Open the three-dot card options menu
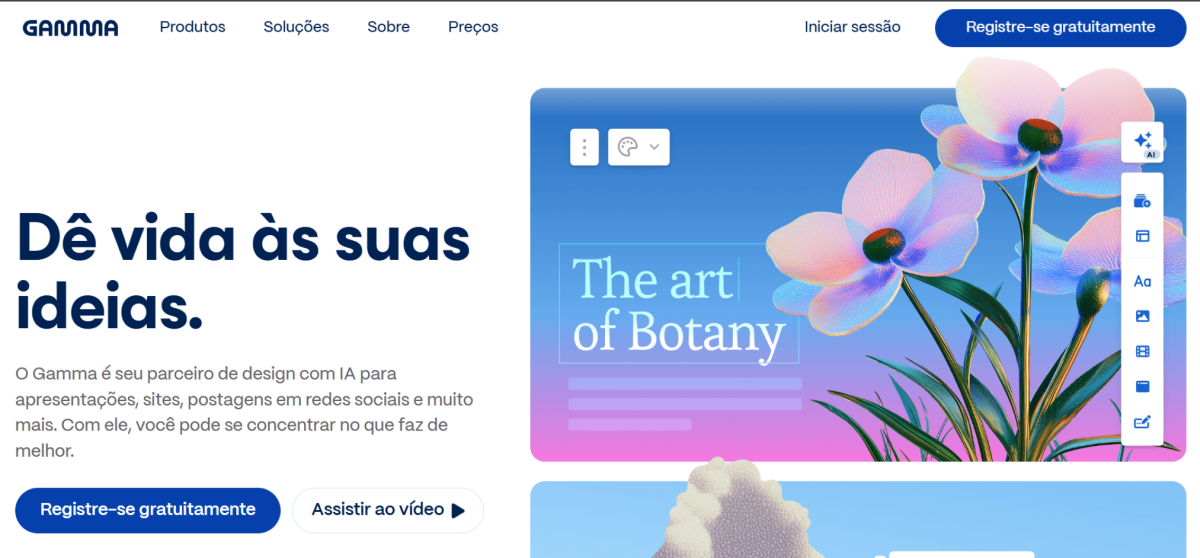The width and height of the screenshot is (1200, 558). [x=584, y=147]
